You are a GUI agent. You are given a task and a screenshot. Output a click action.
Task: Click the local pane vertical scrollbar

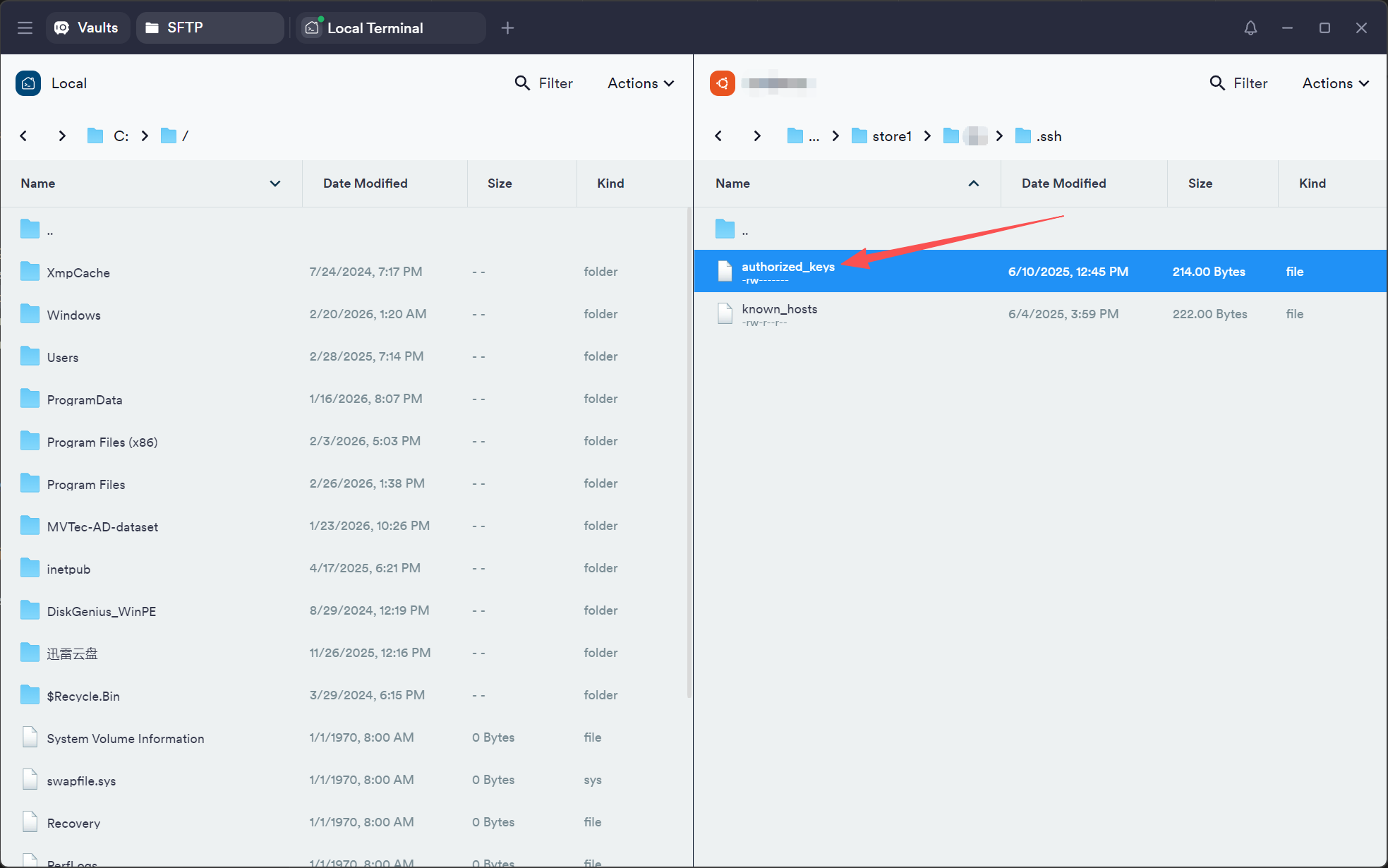(x=689, y=452)
